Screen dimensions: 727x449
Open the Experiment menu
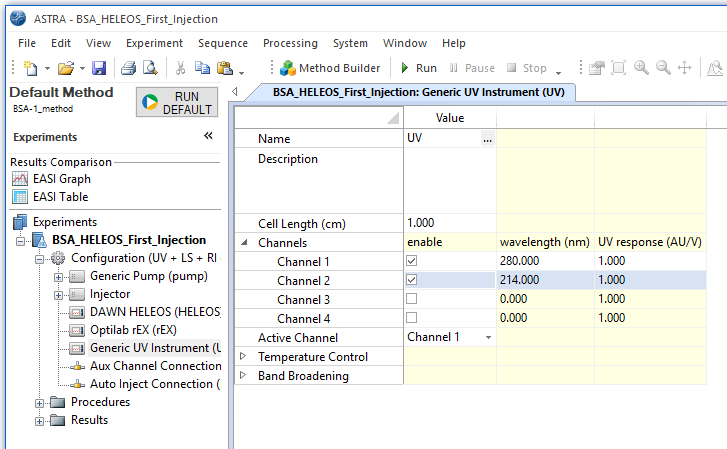click(x=154, y=43)
